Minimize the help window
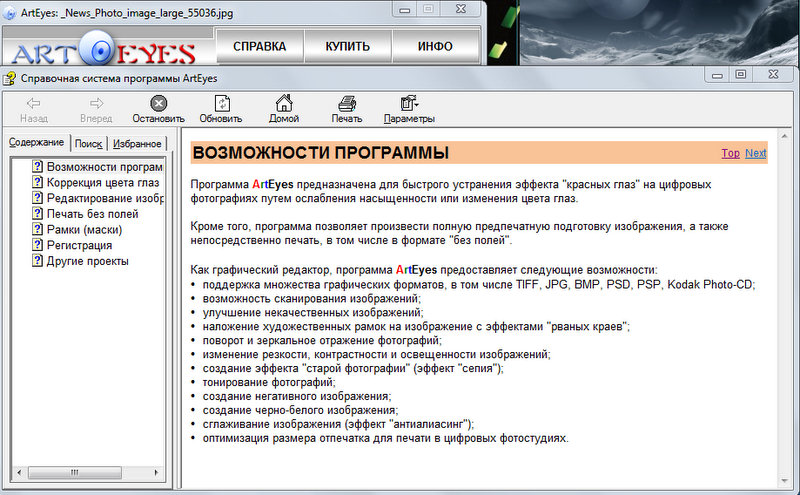The width and height of the screenshot is (800, 495). (x=717, y=75)
